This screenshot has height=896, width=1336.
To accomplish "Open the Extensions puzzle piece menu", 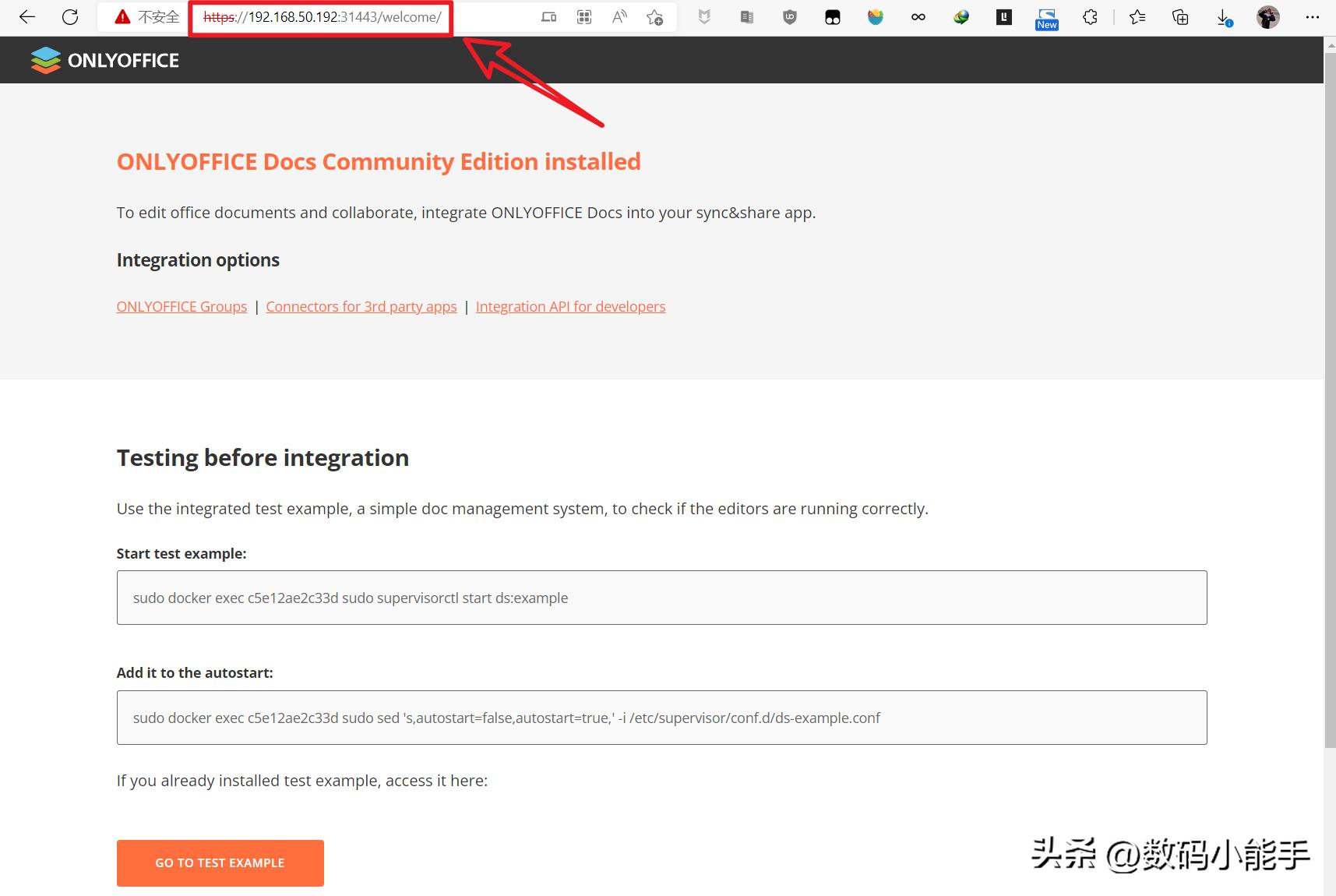I will (x=1090, y=17).
